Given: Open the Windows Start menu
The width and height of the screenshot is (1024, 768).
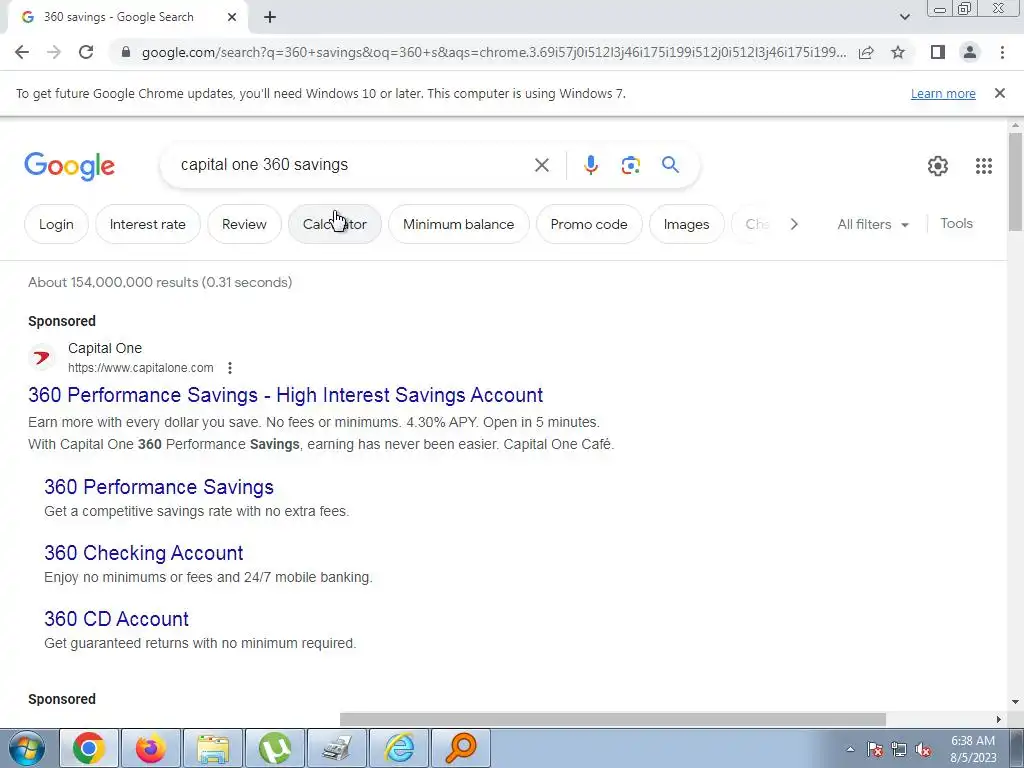Looking at the screenshot, I should click(x=26, y=748).
